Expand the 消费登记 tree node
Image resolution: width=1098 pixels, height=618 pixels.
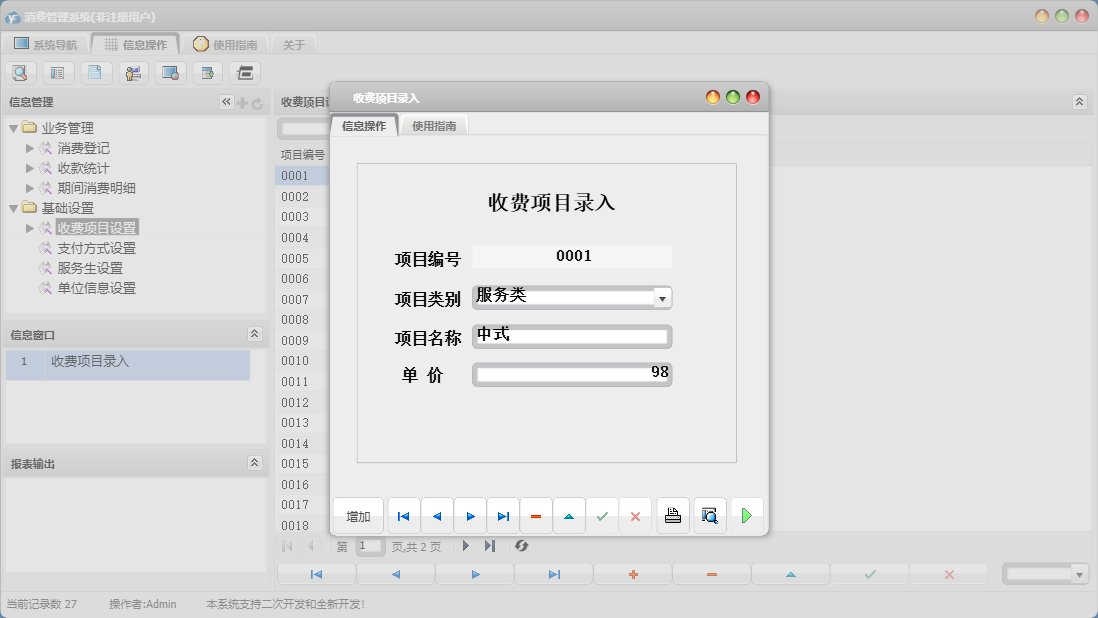tap(28, 147)
